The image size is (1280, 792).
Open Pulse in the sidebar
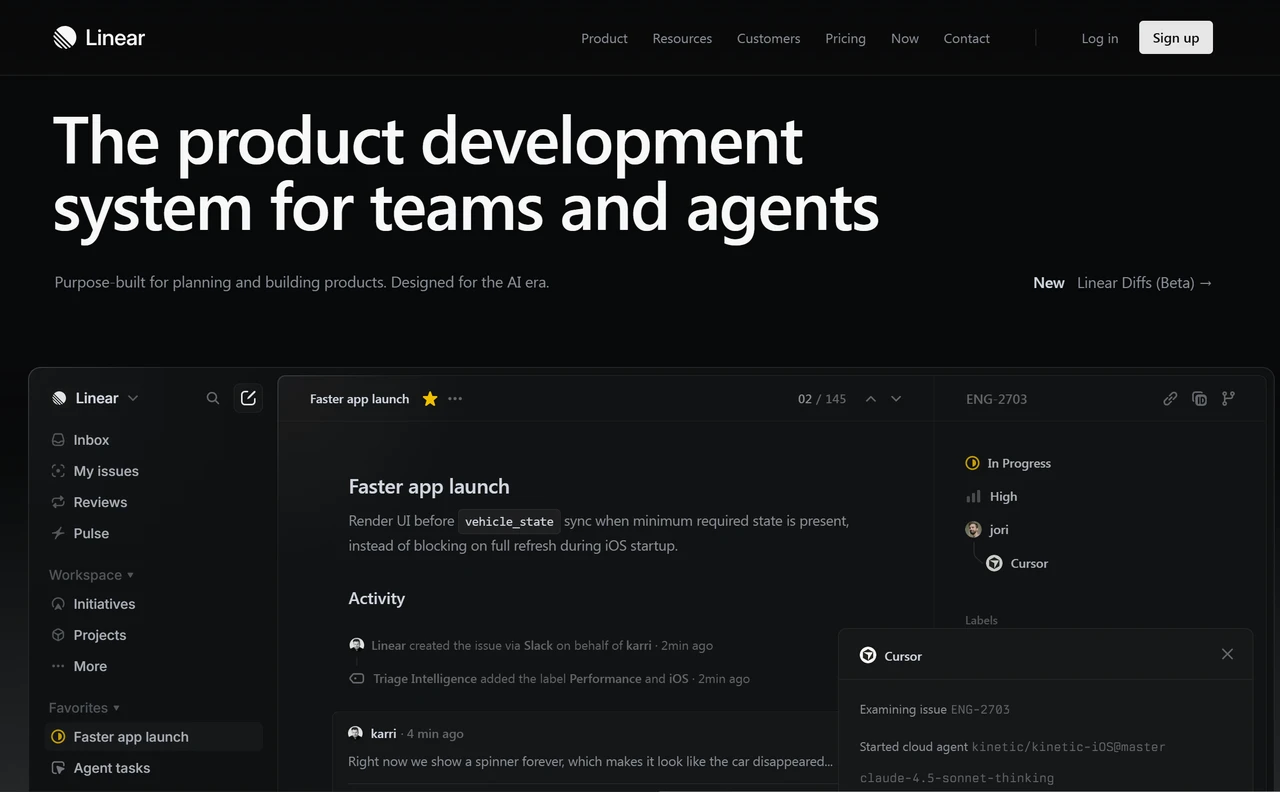coord(91,533)
